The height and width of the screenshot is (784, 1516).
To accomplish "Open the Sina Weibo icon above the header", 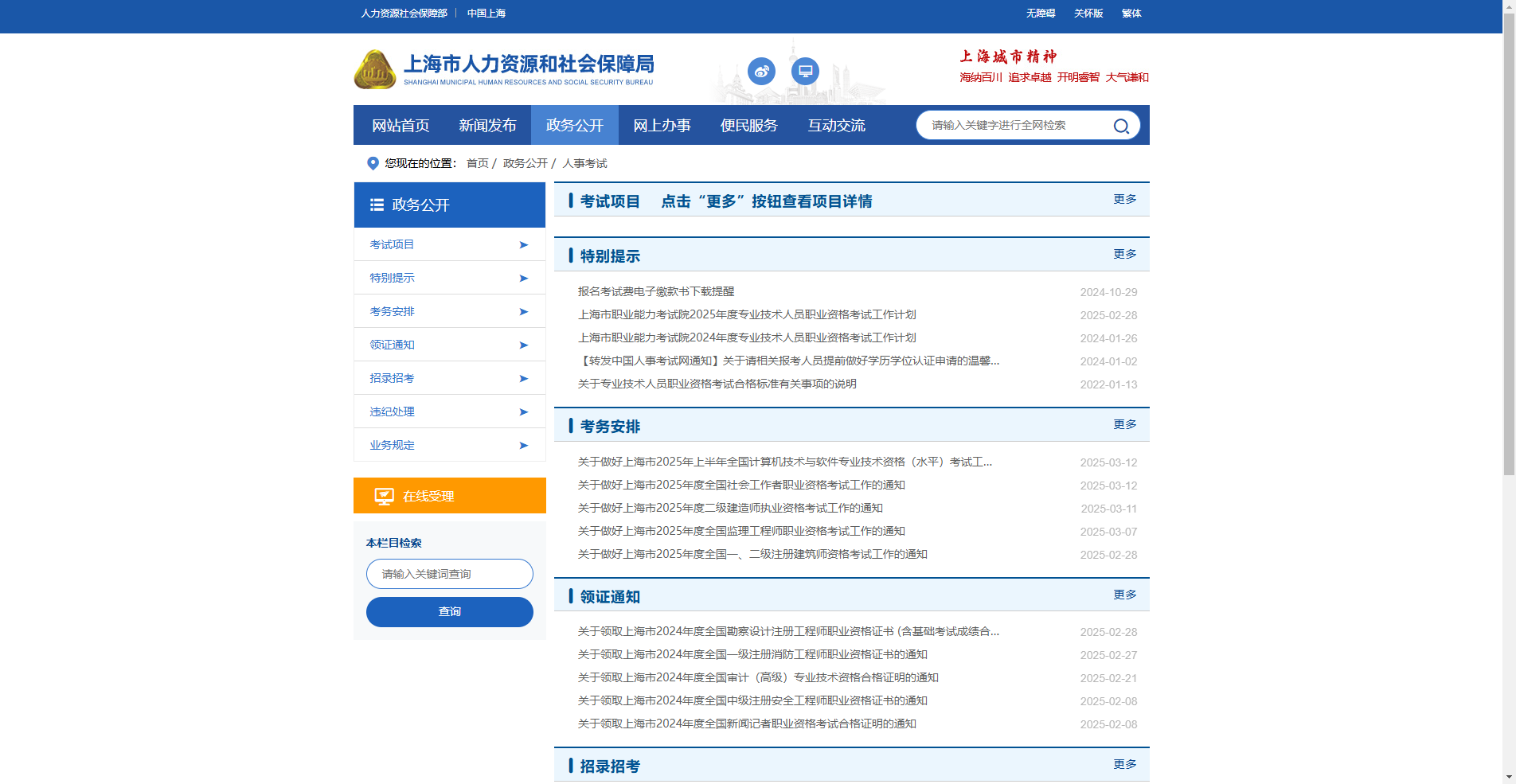I will click(x=761, y=71).
